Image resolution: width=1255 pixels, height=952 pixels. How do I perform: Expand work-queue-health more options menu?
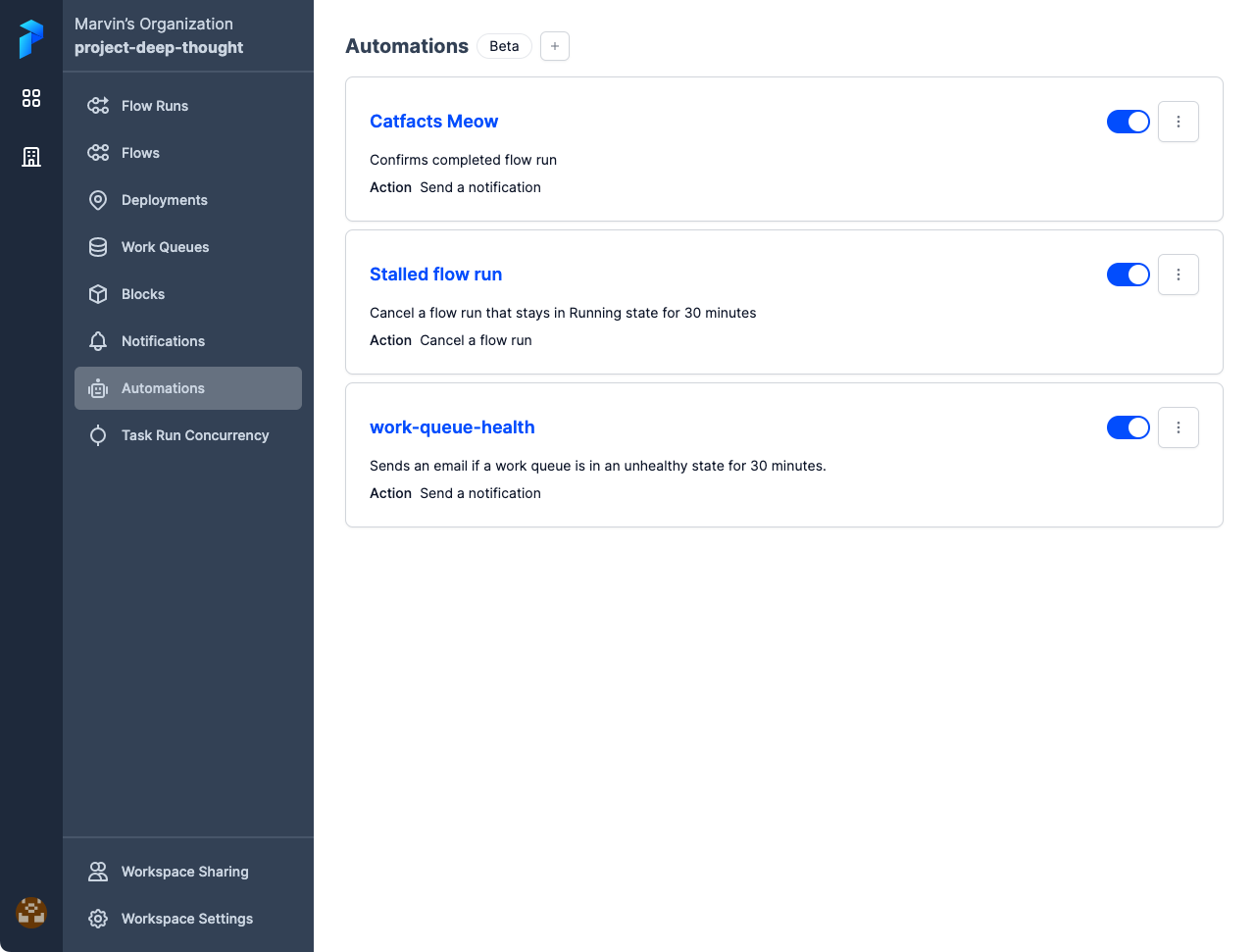pos(1179,427)
